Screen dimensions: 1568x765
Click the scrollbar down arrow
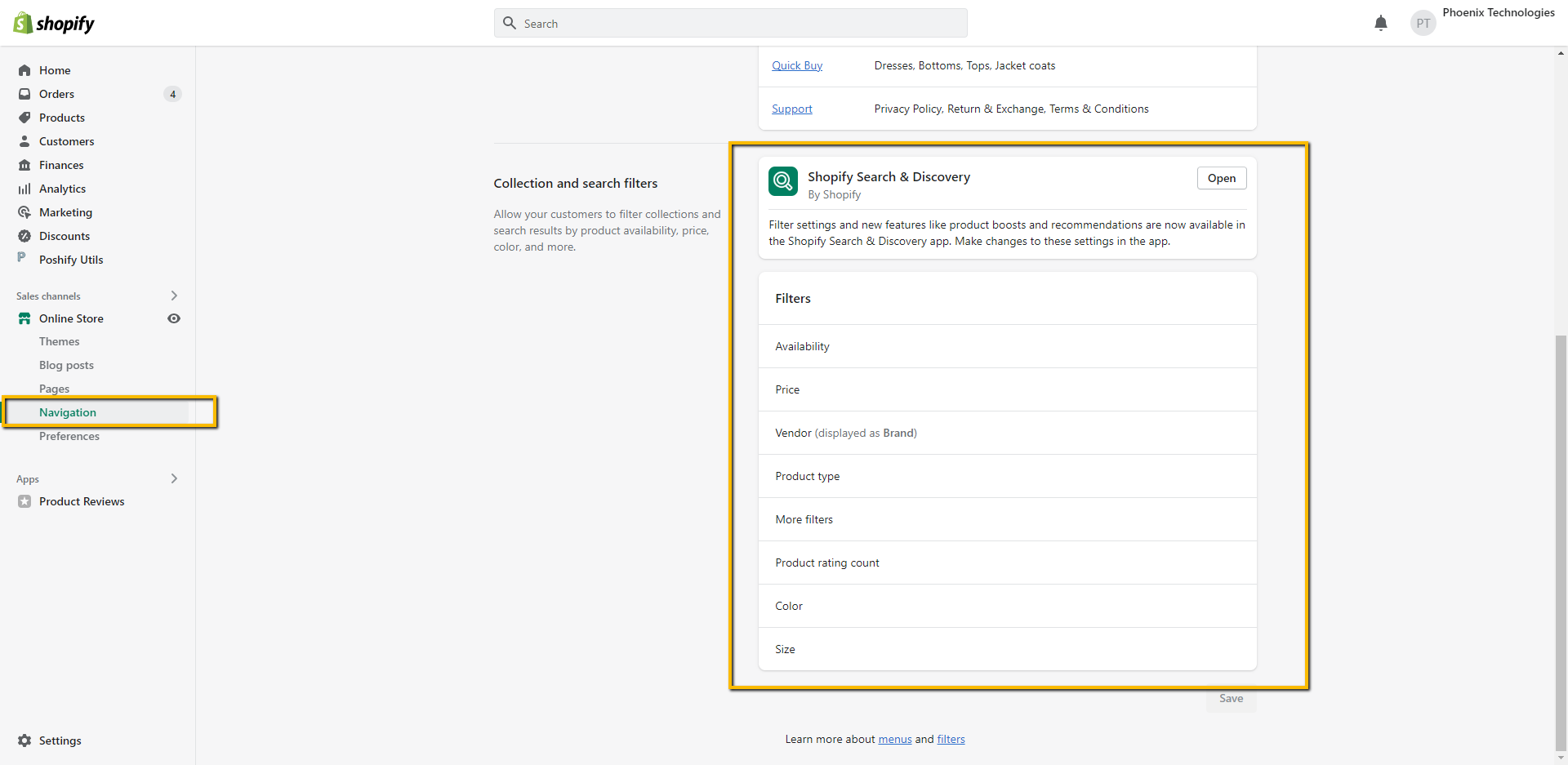(1561, 758)
